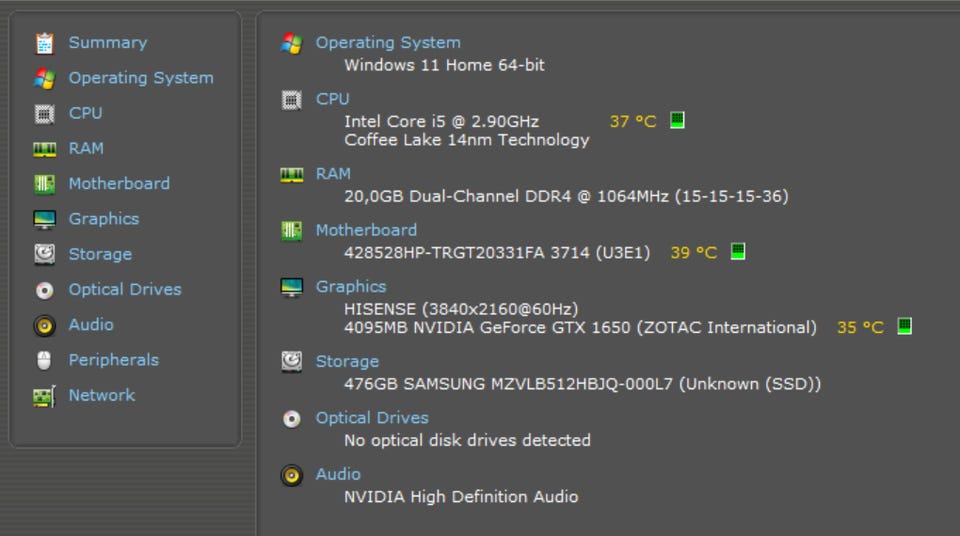Click the Audio speaker icon in sidebar
The height and width of the screenshot is (536, 960).
pyautogui.click(x=44, y=325)
